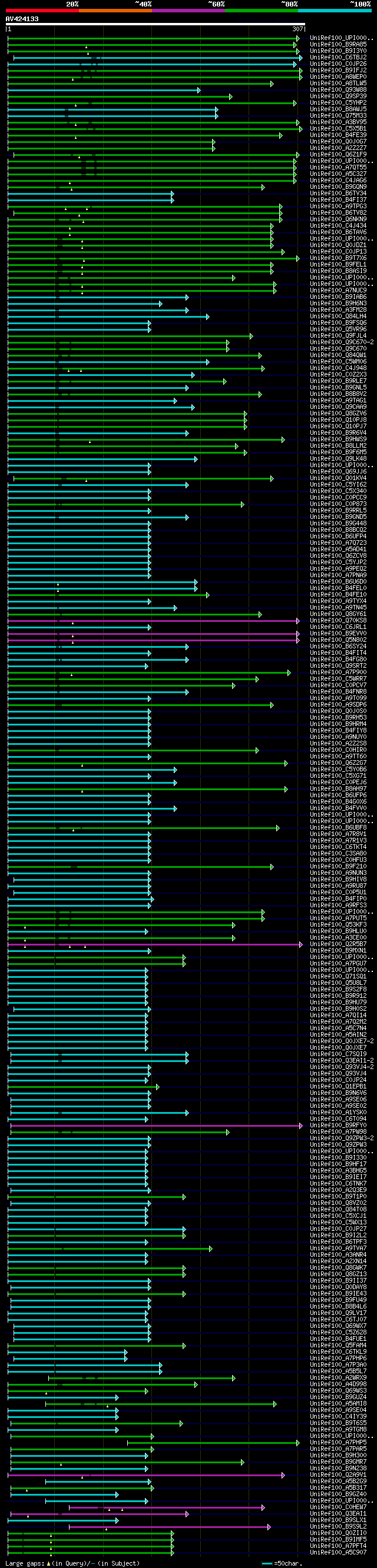
Task: Click the label UniRef100_Q9SP39
Action: tap(338, 96)
